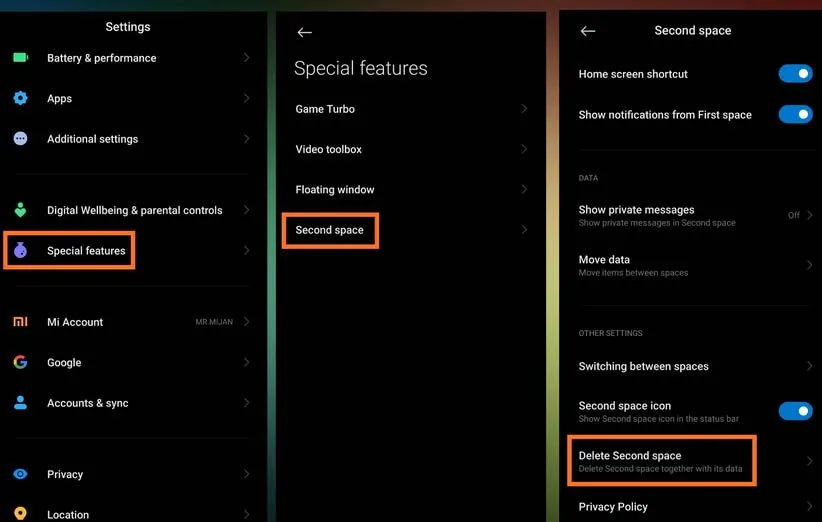Tap the blue Apps gear icon

coord(20,98)
